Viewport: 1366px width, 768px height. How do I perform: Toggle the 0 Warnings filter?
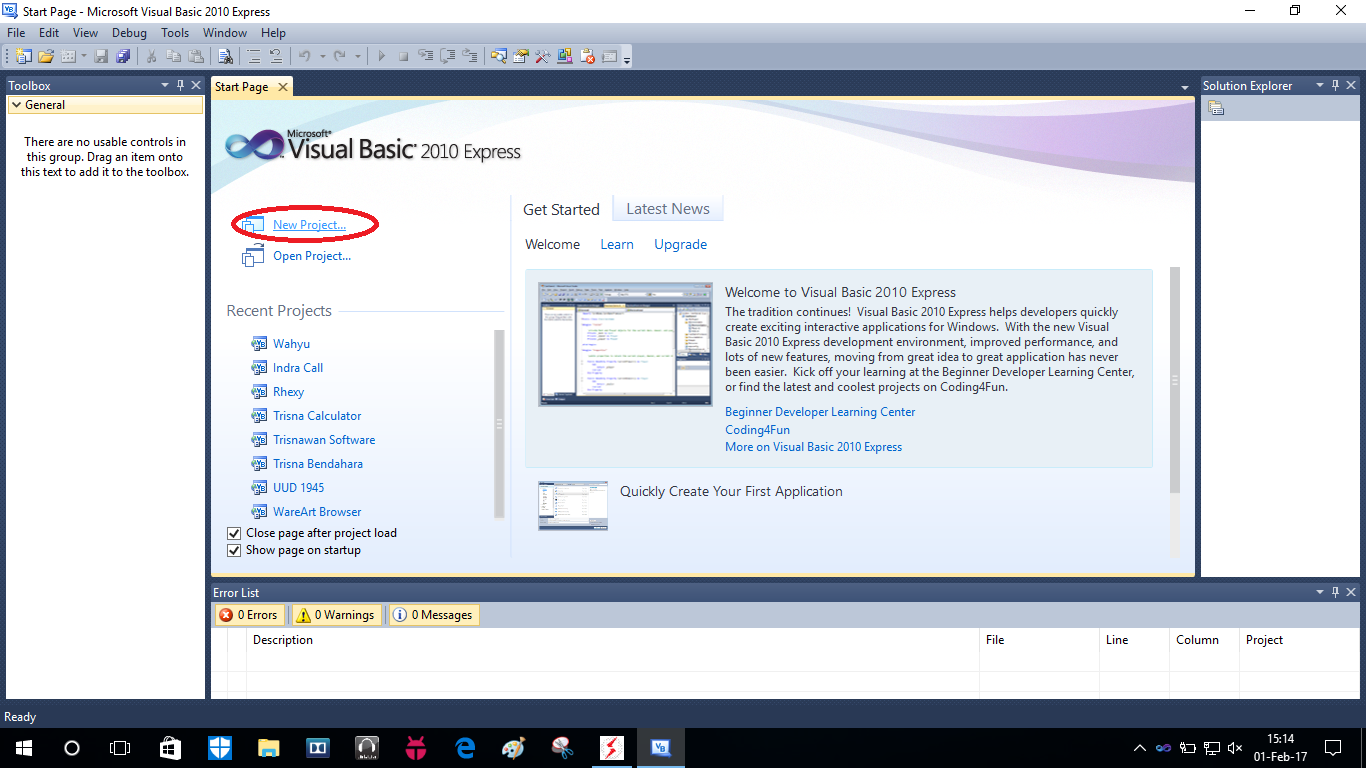click(336, 615)
